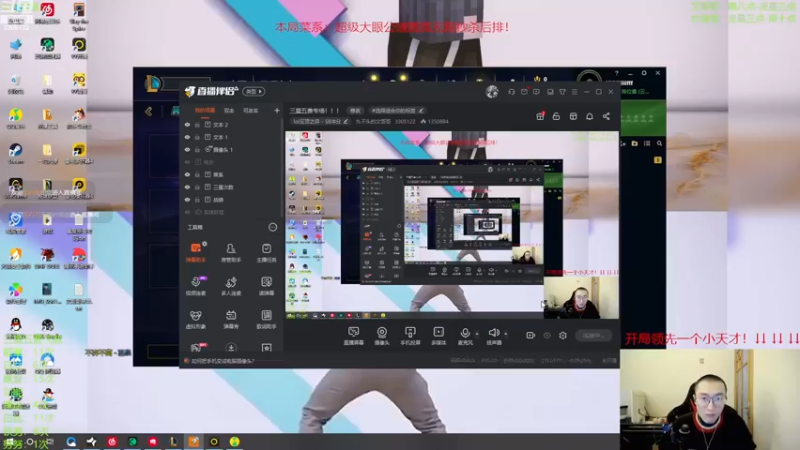Image resolution: width=800 pixels, height=450 pixels.
Task: Open the settings gear in bottom bar
Action: click(x=563, y=335)
